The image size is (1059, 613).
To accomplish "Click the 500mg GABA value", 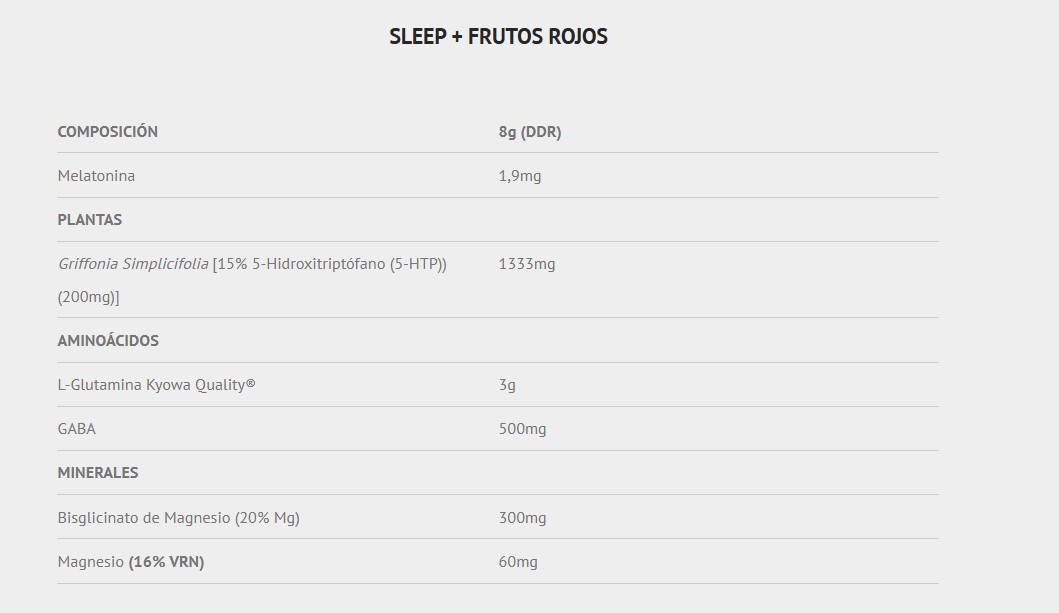I will (x=522, y=429).
